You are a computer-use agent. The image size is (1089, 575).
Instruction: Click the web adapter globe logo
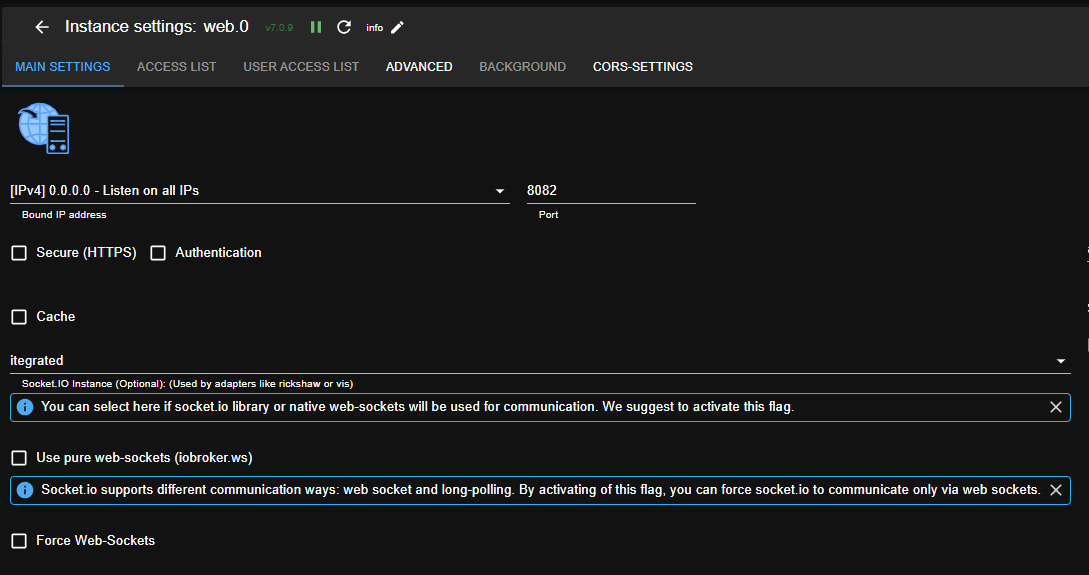click(x=44, y=128)
